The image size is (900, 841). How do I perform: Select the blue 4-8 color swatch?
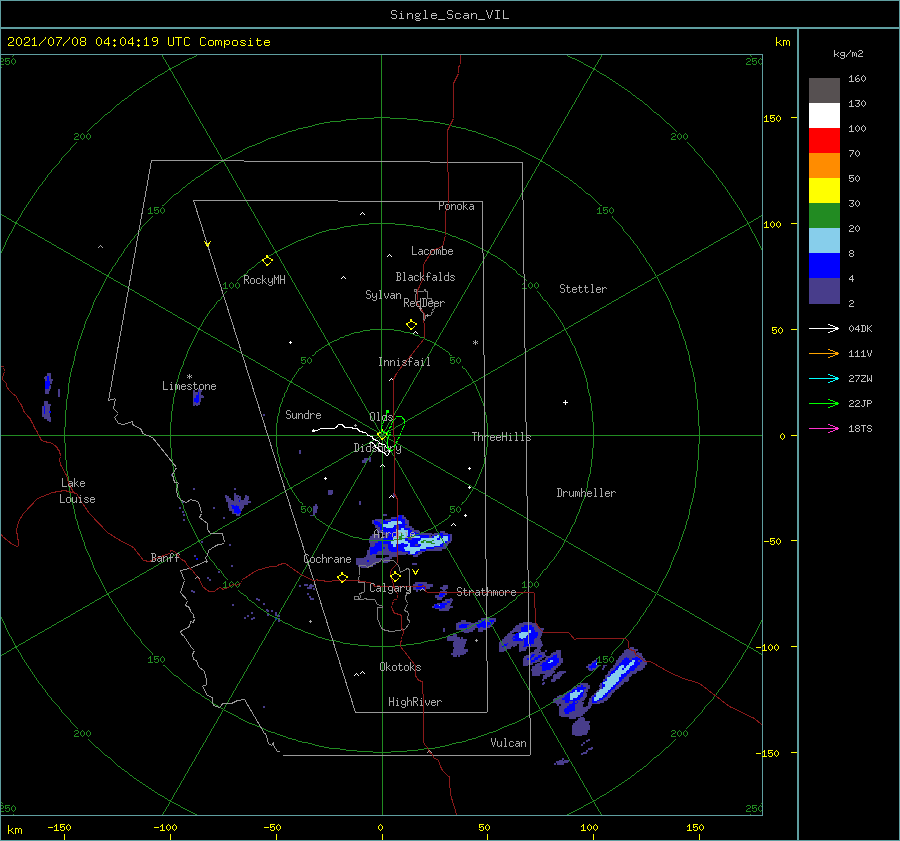pyautogui.click(x=824, y=266)
